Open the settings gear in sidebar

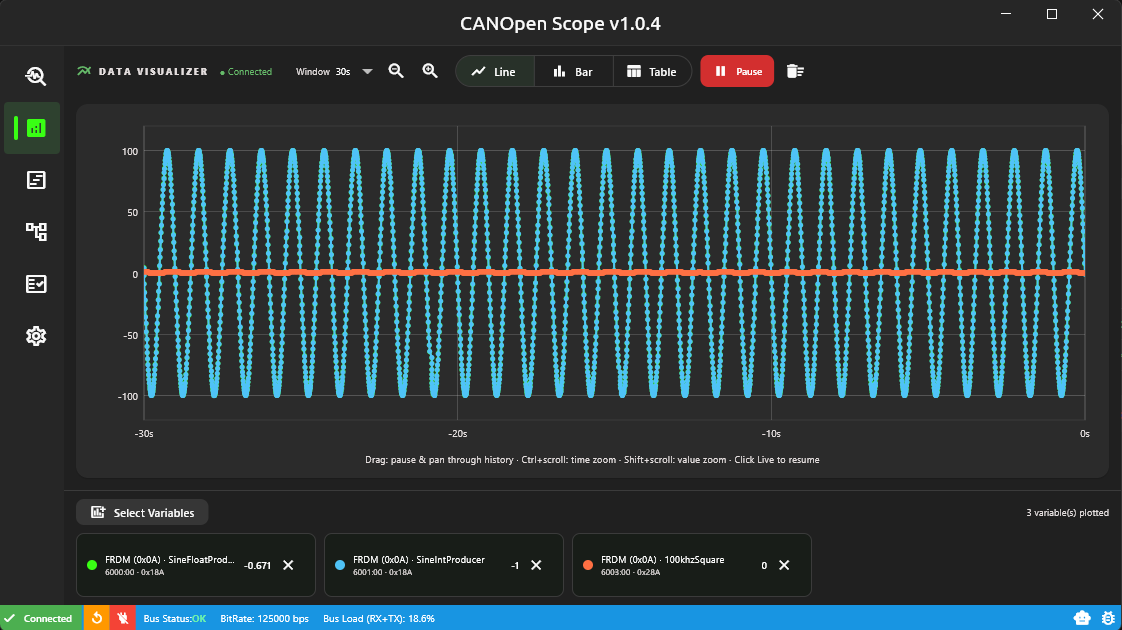[x=36, y=336]
